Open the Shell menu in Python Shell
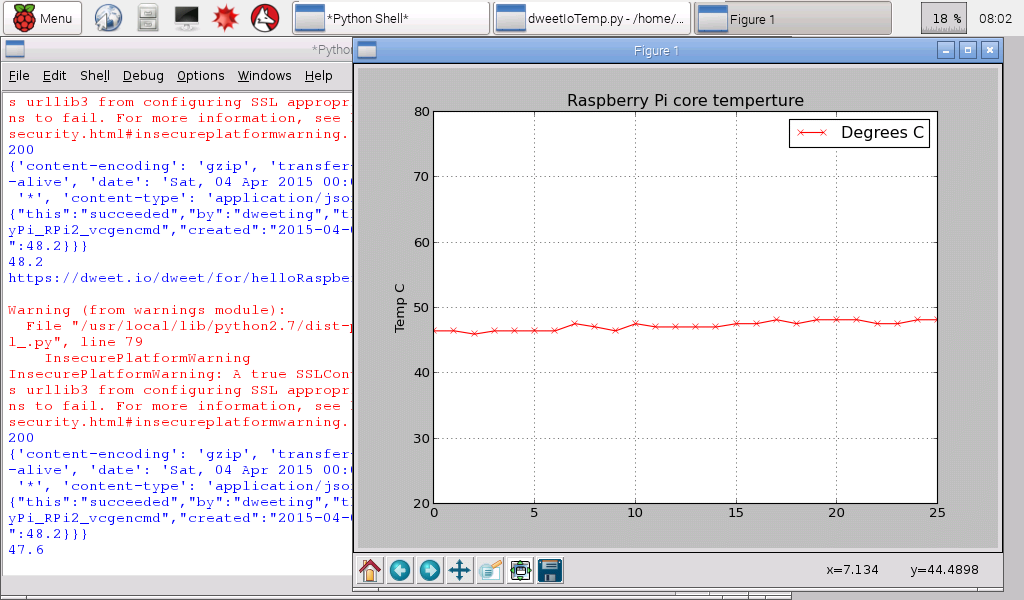Screen dimensions: 1024x600 (95, 76)
